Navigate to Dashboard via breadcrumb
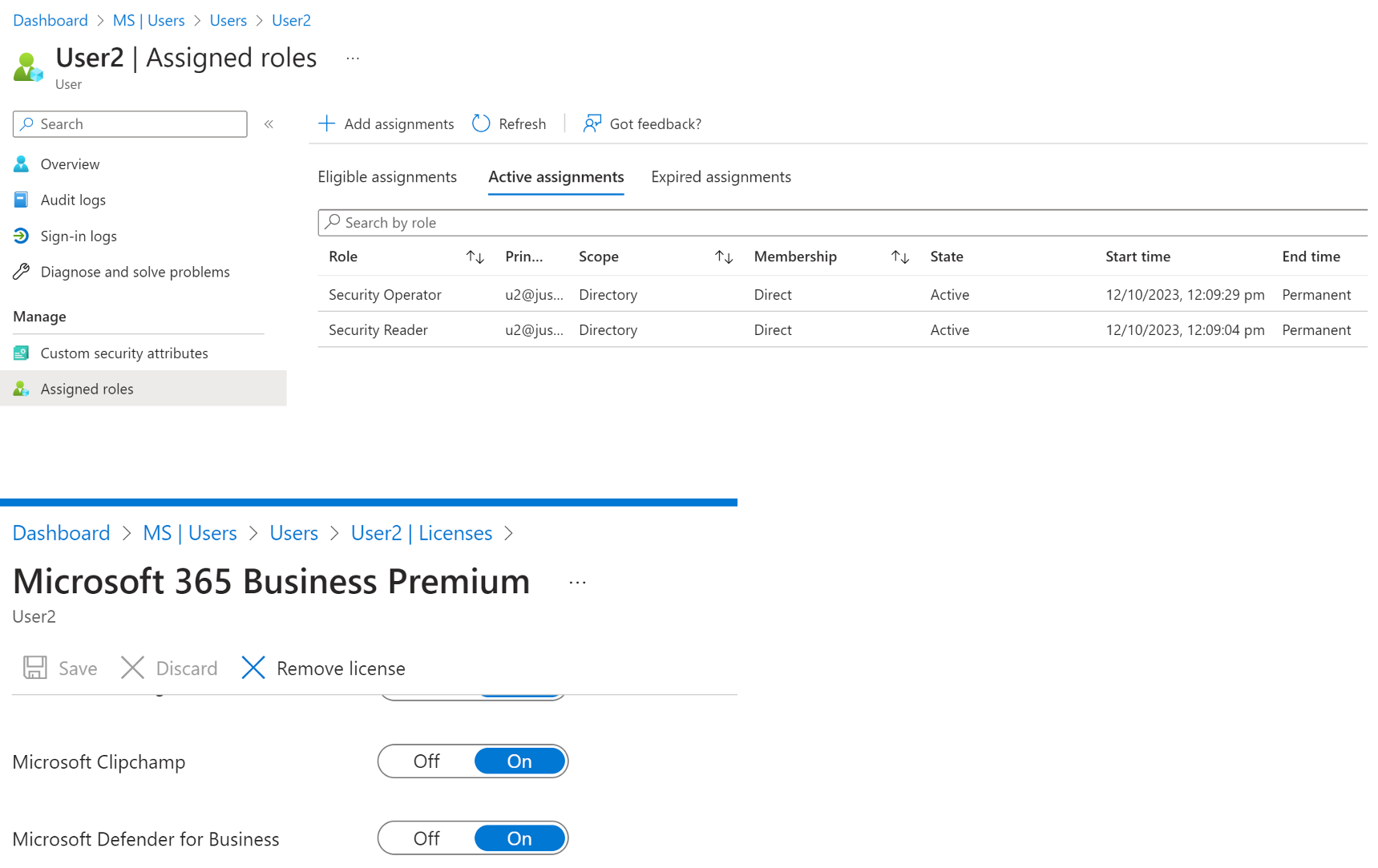Viewport: 1378px width, 868px height. pos(50,20)
